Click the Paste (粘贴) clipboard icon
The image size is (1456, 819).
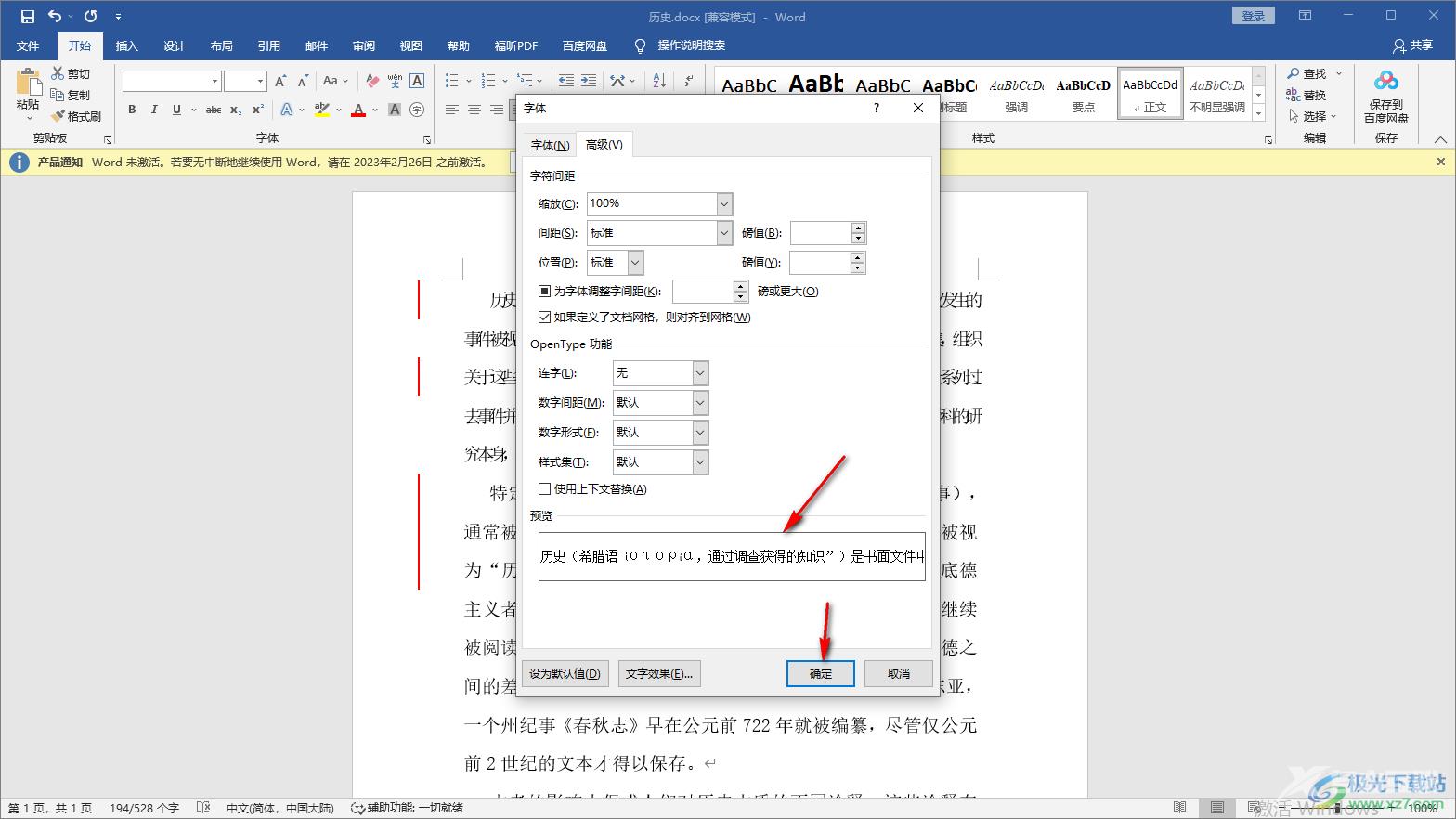[28, 84]
